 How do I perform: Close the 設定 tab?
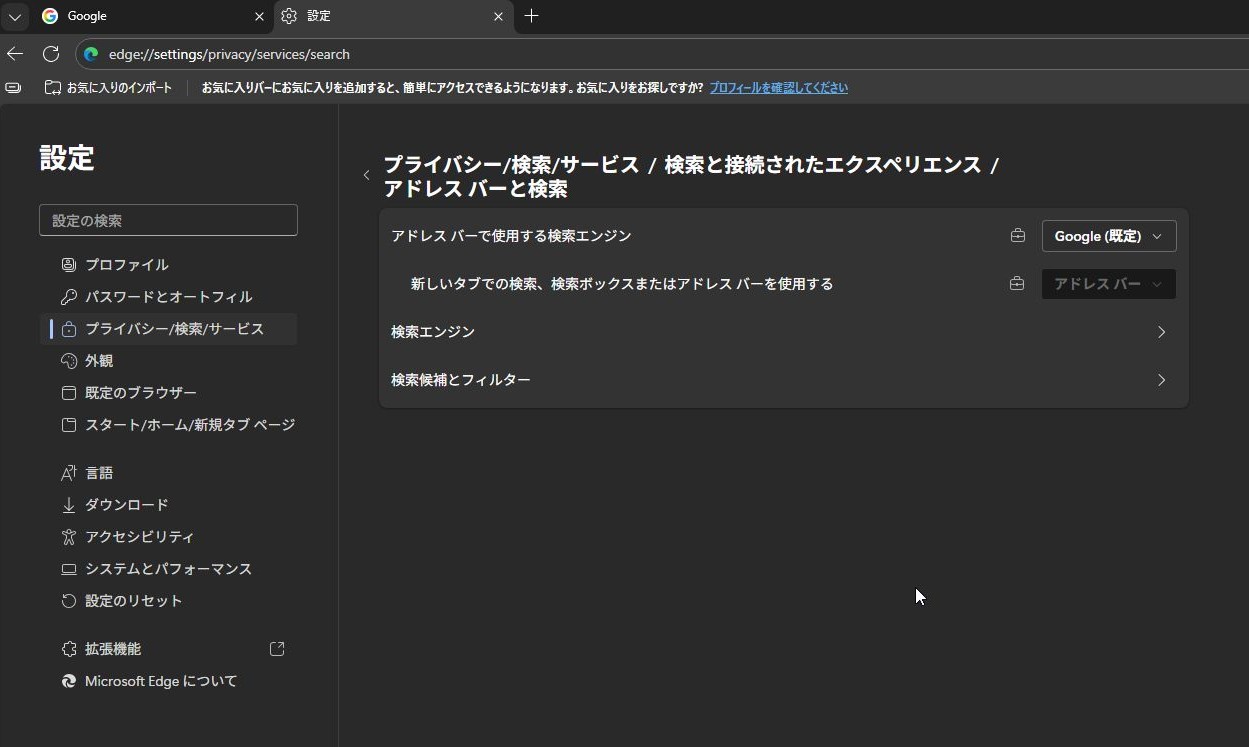point(498,16)
